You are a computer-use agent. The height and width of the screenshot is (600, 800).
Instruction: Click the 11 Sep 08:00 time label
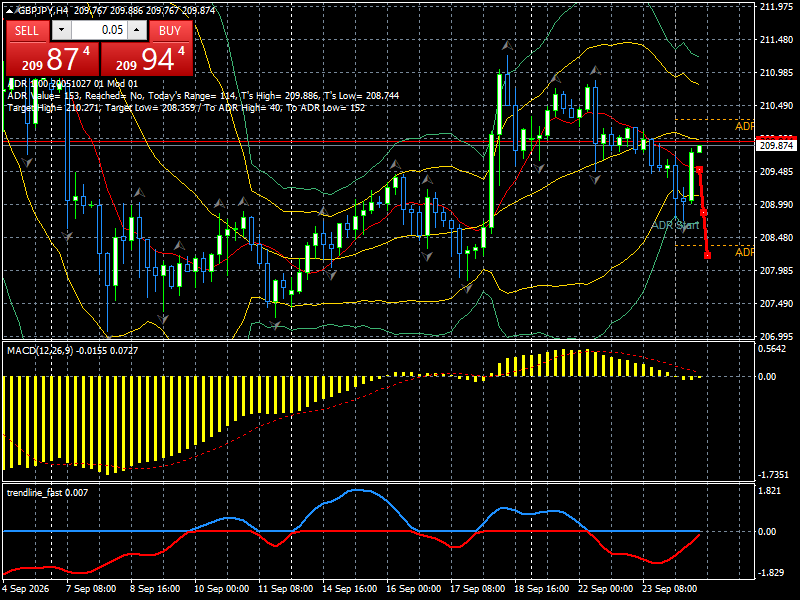[x=286, y=589]
